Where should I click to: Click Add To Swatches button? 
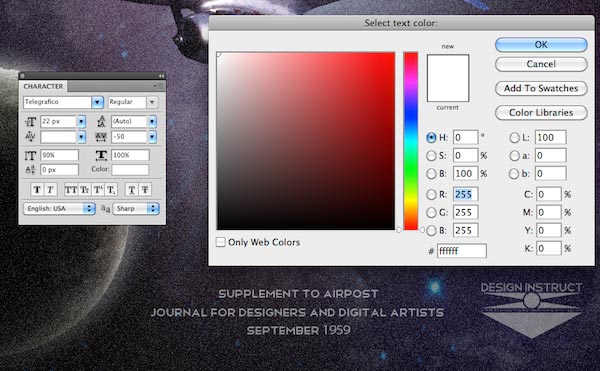click(541, 88)
